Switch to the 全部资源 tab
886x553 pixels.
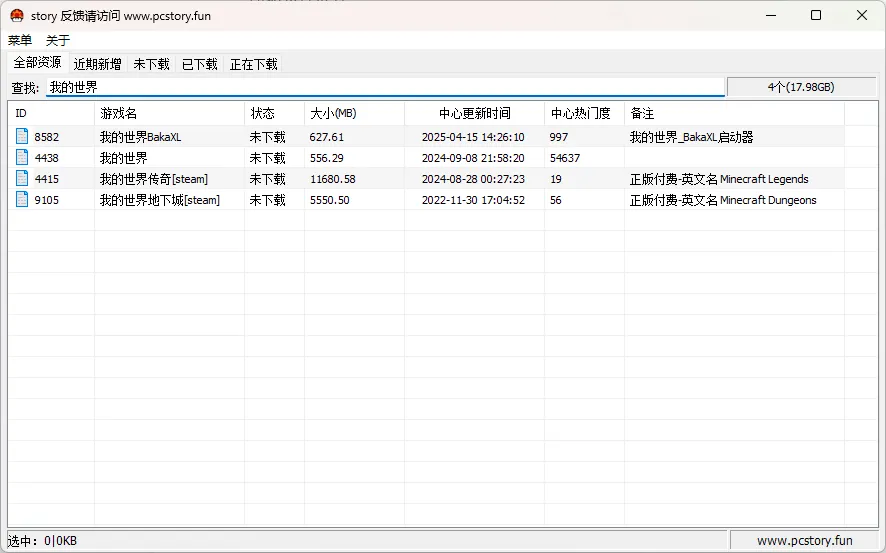point(37,62)
